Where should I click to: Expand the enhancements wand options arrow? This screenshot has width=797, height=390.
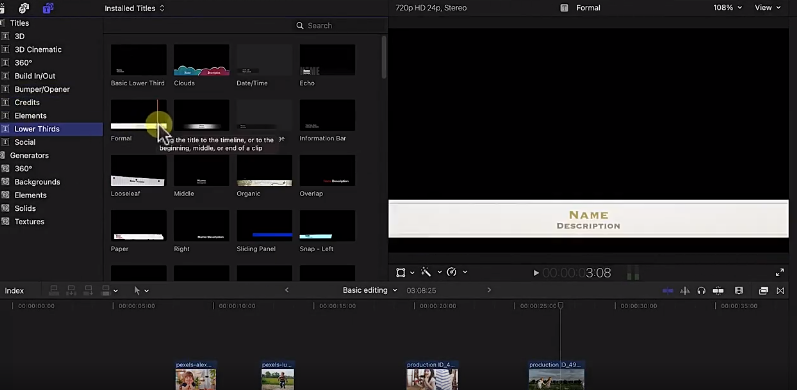coord(440,273)
